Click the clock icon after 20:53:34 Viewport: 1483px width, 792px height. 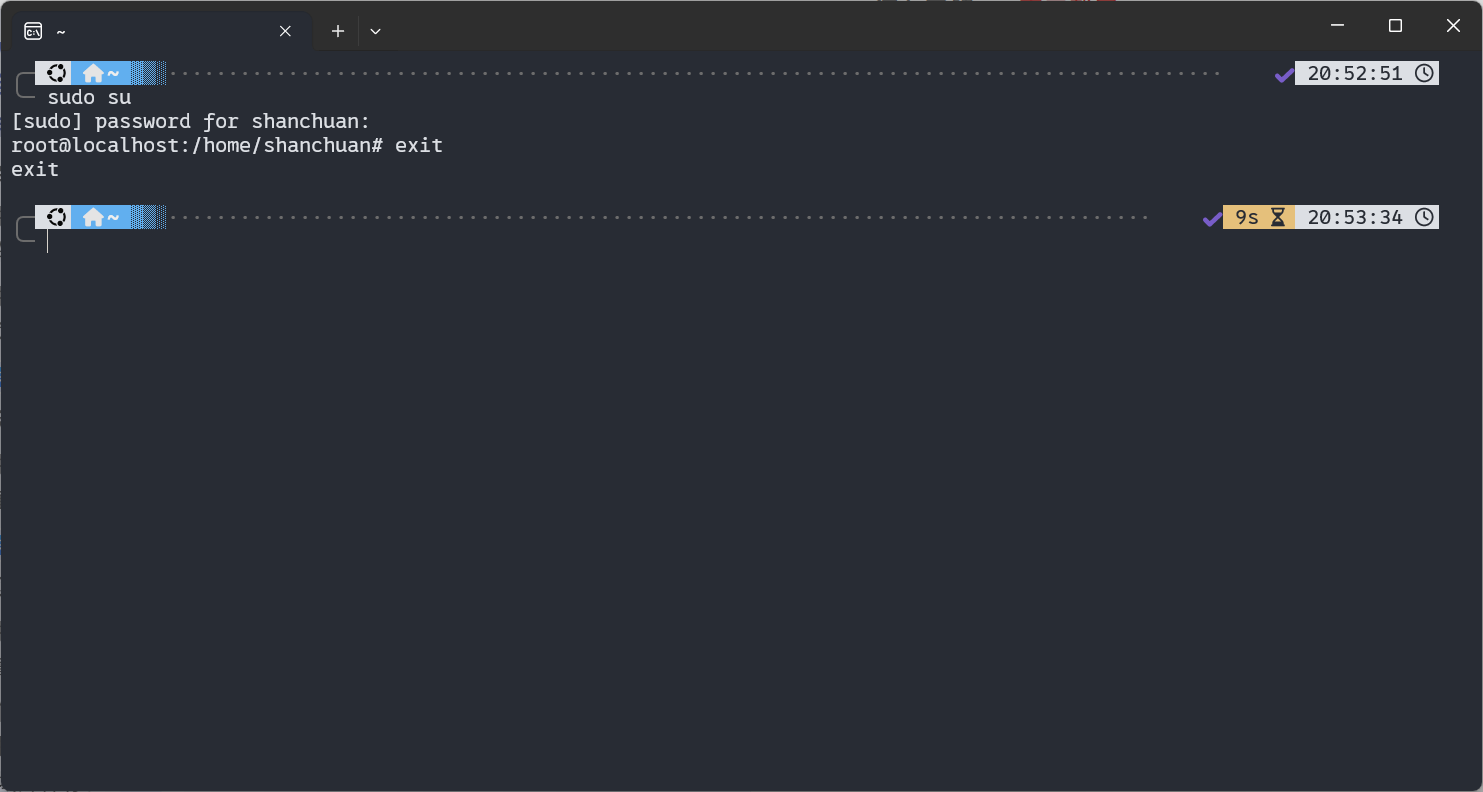coord(1424,217)
